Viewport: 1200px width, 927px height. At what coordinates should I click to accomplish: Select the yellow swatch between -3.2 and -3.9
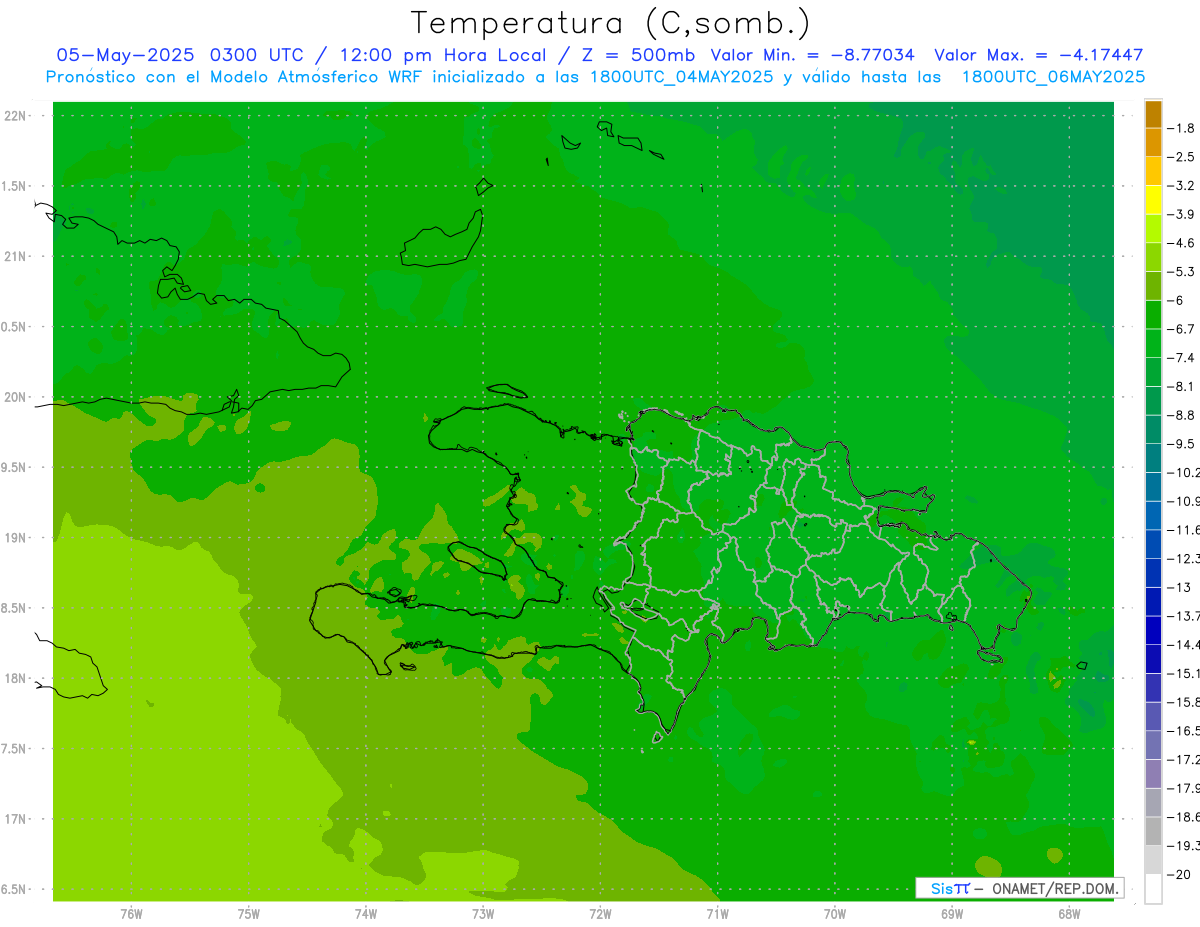click(x=1153, y=200)
